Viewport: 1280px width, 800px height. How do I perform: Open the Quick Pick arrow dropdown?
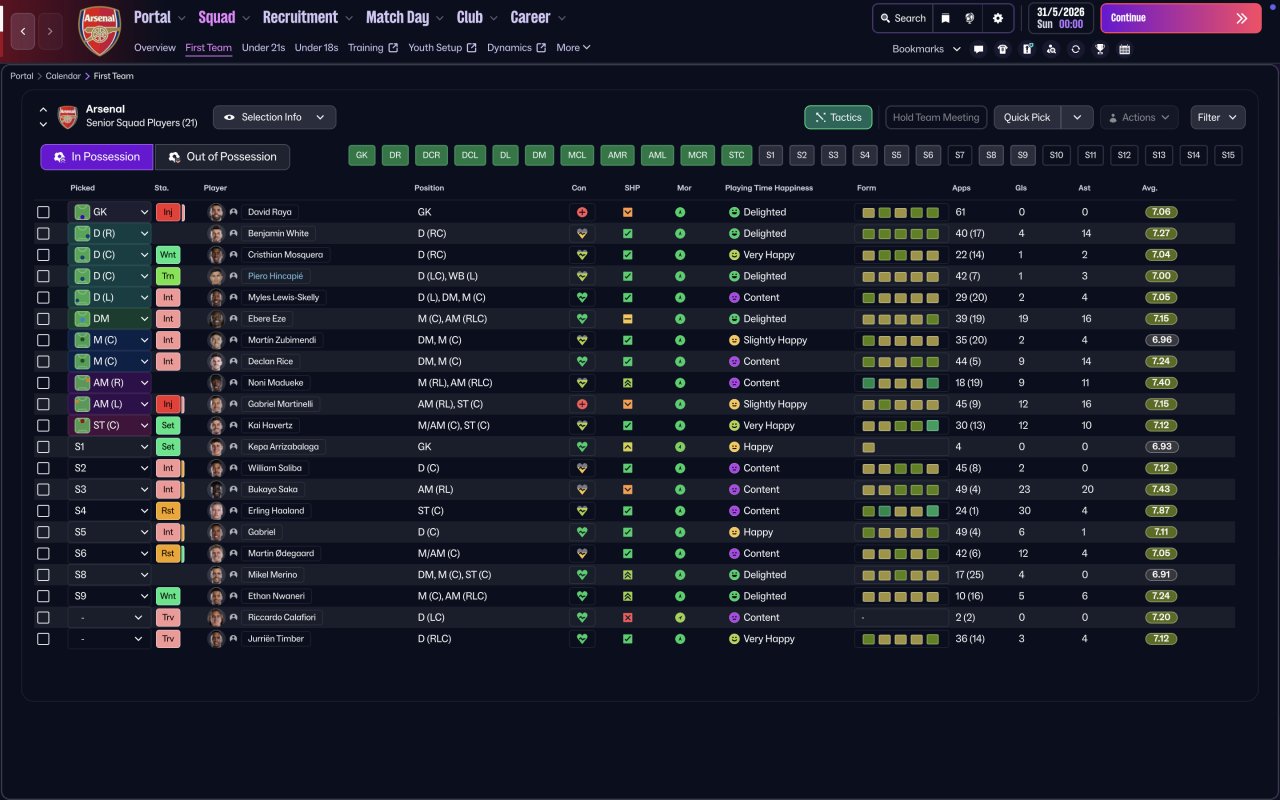[1077, 117]
